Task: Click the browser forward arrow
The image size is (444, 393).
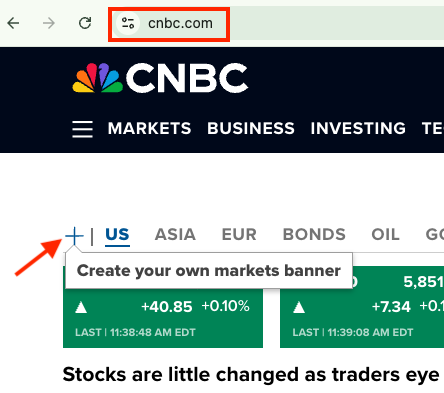Action: tap(49, 23)
